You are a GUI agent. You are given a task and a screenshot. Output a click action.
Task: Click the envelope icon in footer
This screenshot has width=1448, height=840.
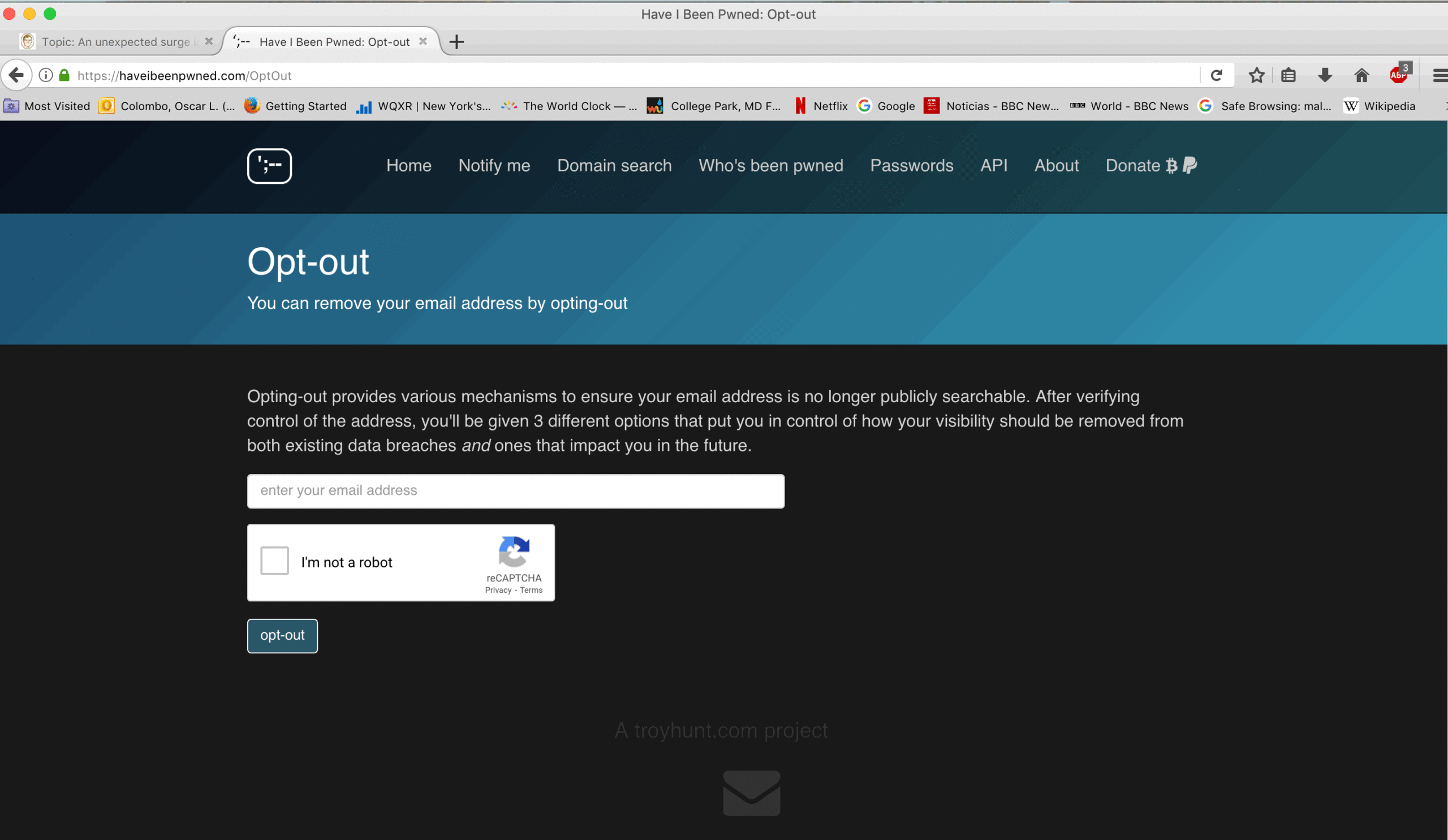click(751, 793)
